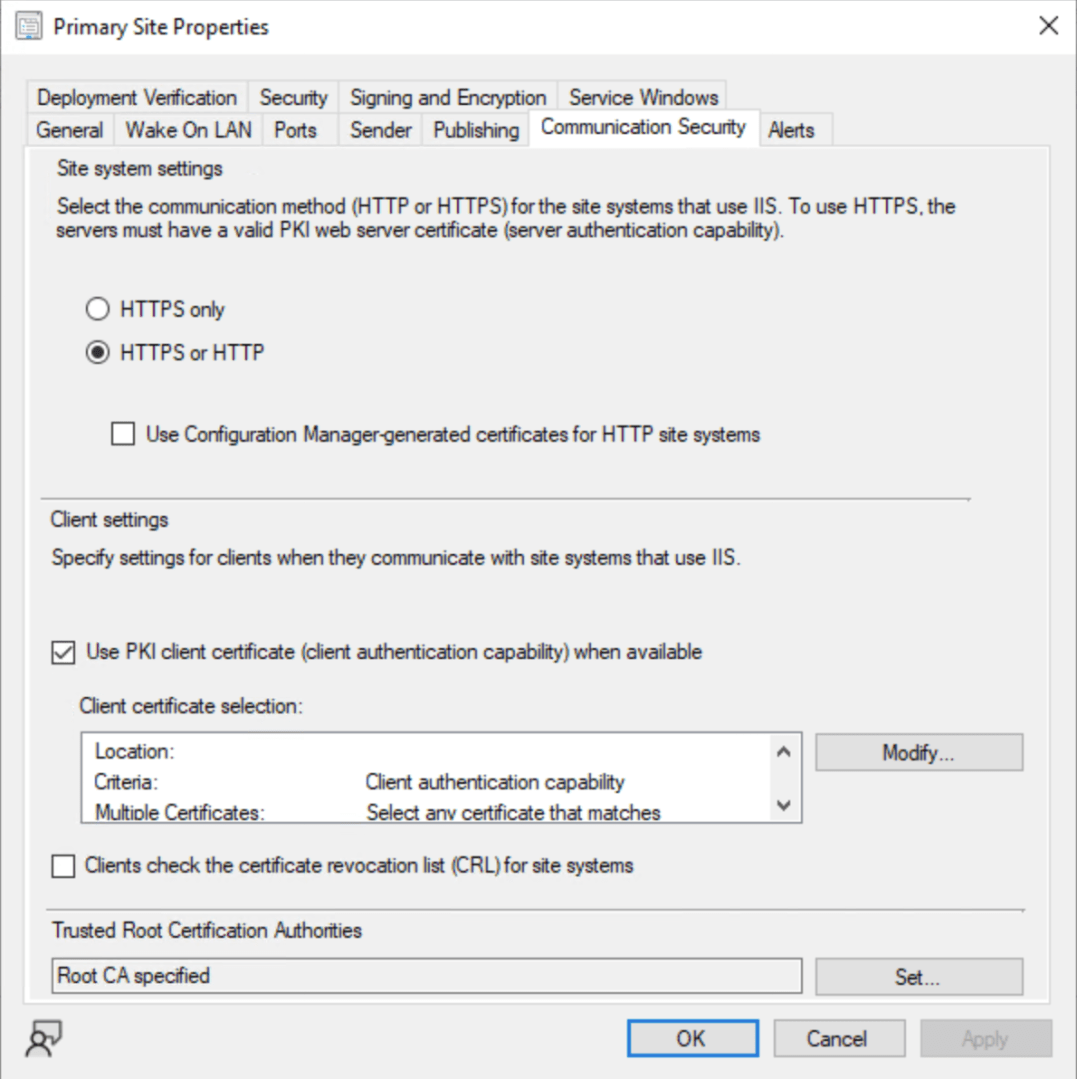
Task: Open the Wake On LAN tab
Action: tap(188, 130)
